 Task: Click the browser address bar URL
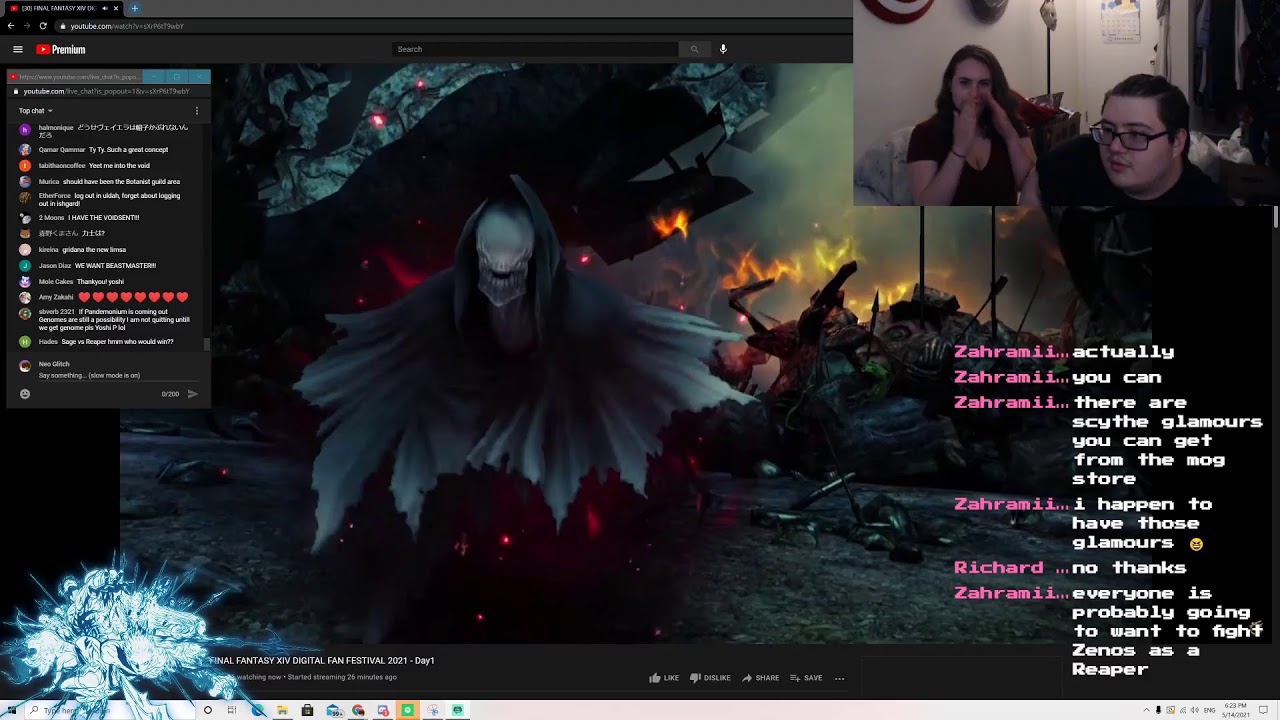(127, 26)
